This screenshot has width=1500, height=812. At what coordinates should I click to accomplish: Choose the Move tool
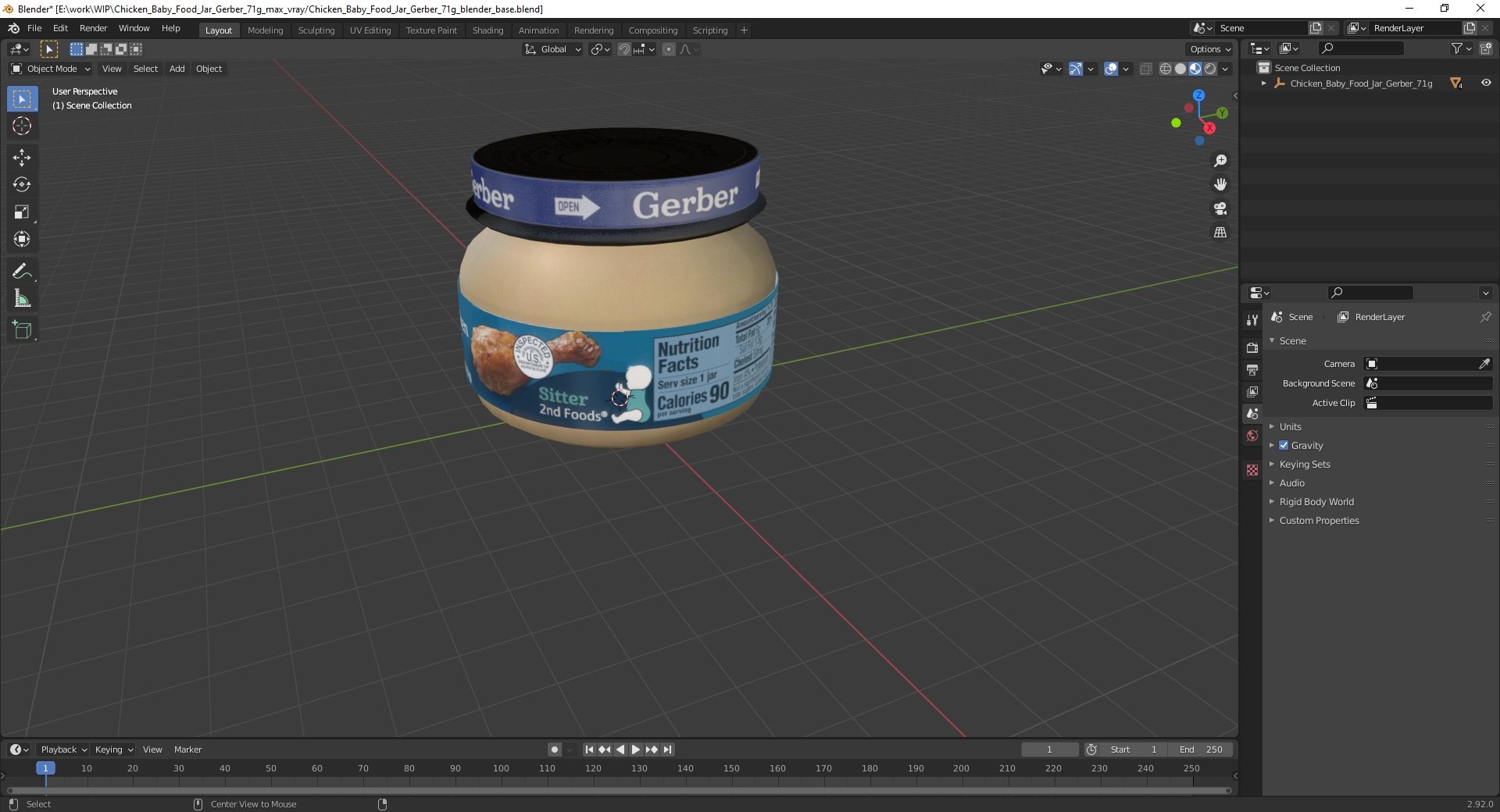click(22, 158)
